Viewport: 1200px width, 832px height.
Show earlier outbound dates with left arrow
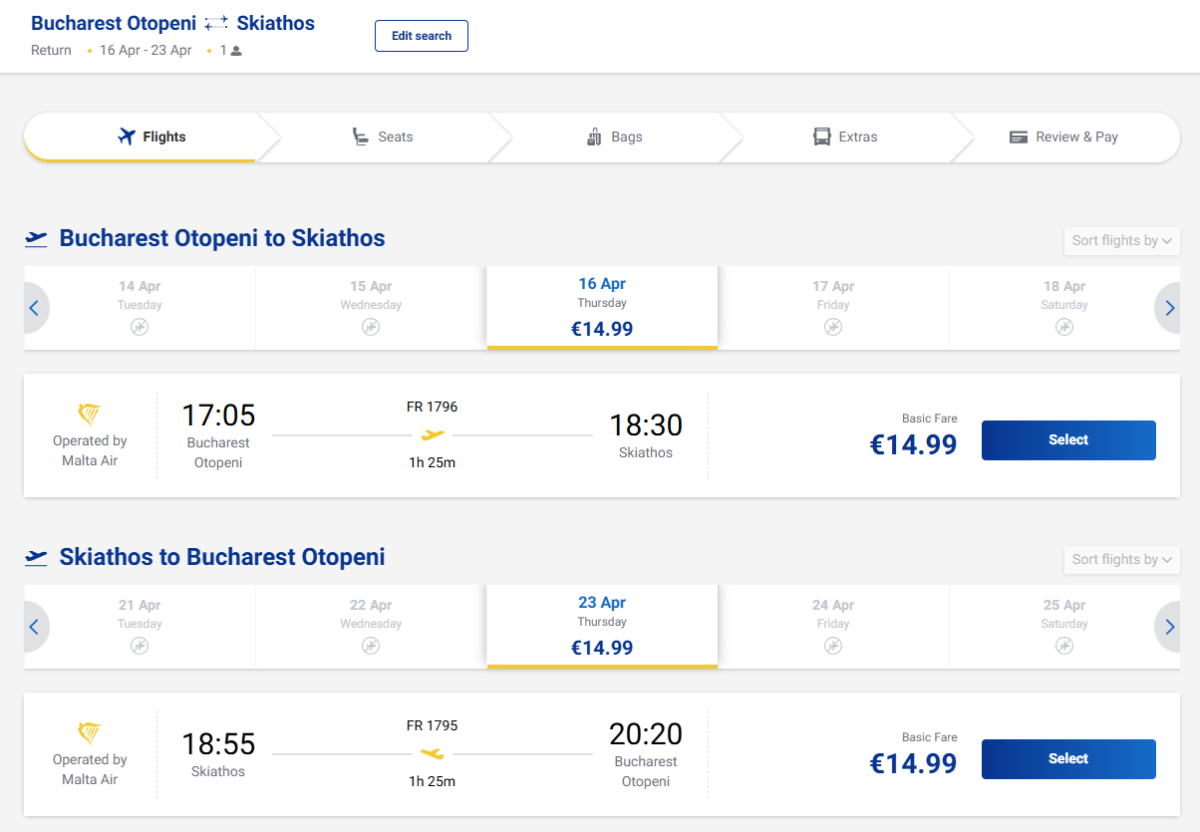pos(35,308)
